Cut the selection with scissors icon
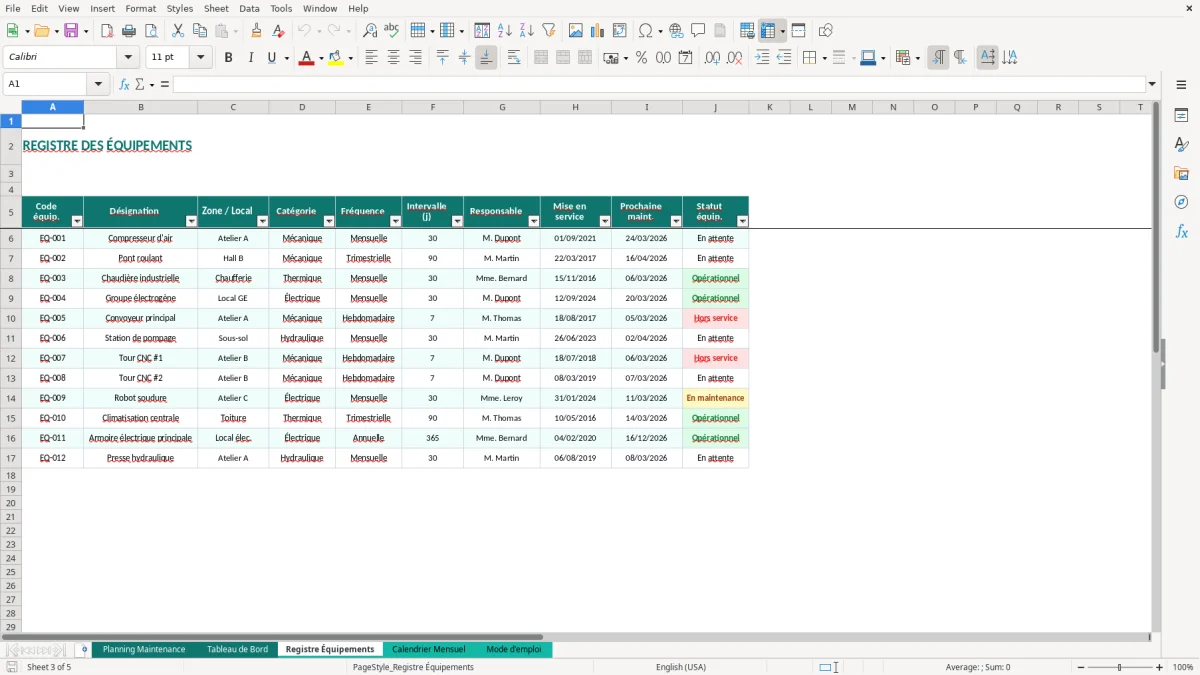The image size is (1200, 675). 177,31
